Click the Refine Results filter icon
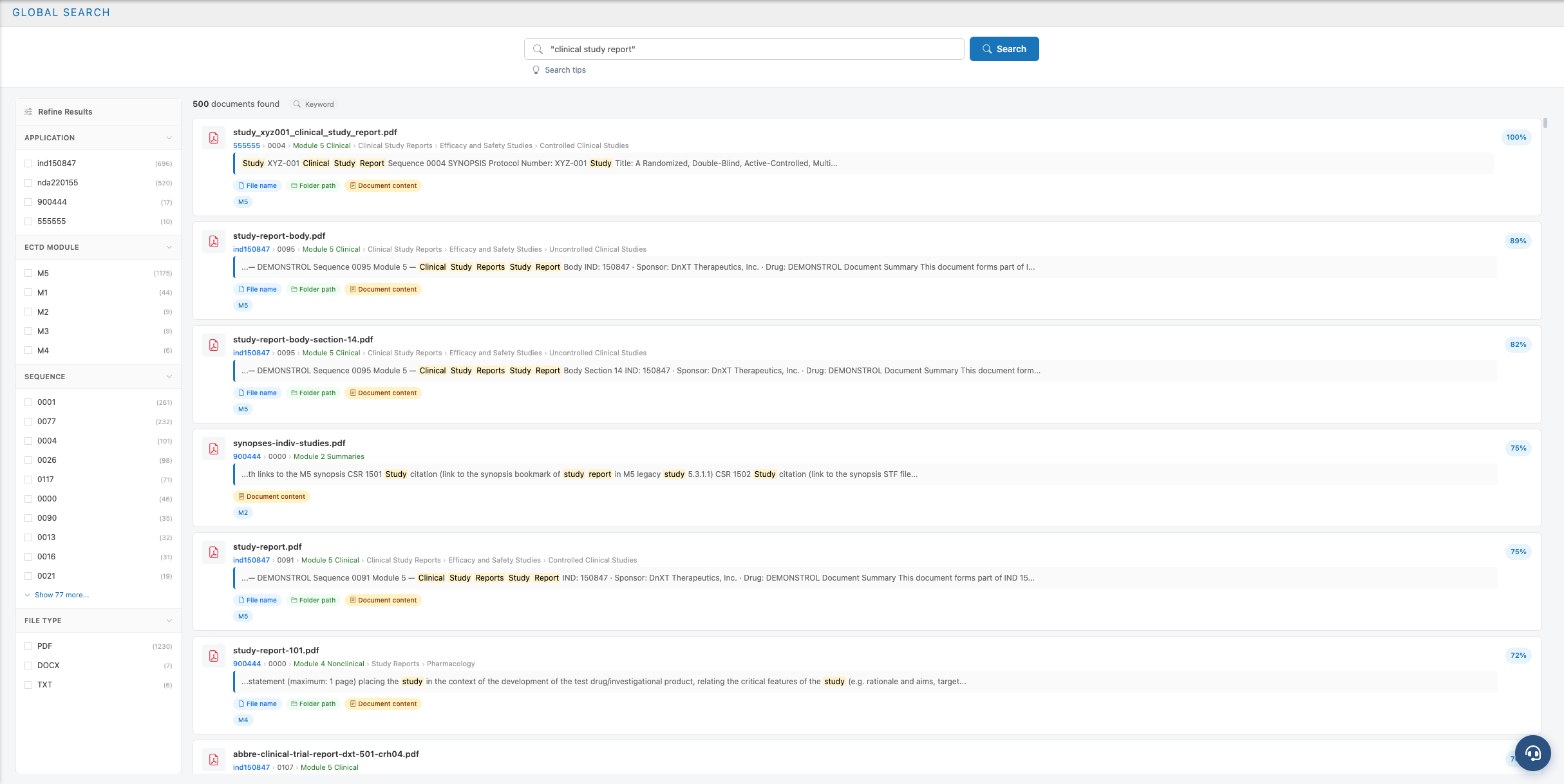This screenshot has width=1564, height=784. point(29,112)
